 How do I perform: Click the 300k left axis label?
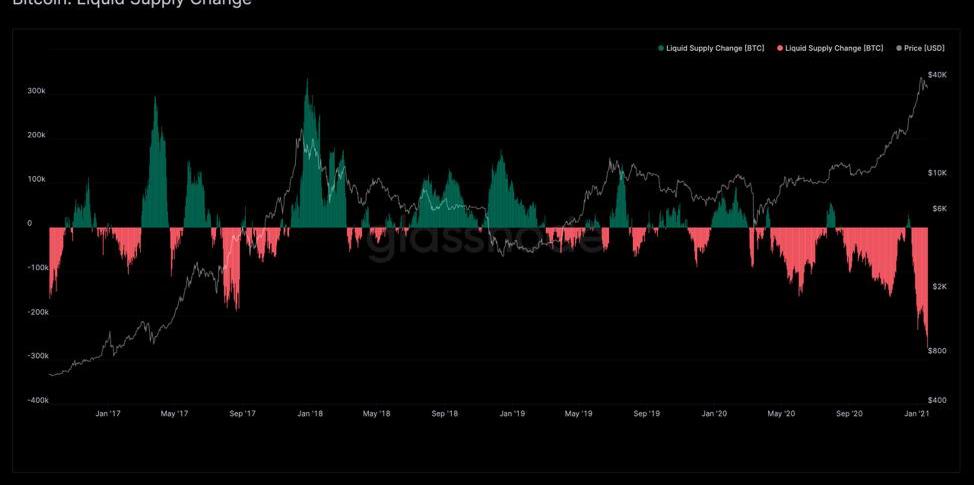pos(36,91)
